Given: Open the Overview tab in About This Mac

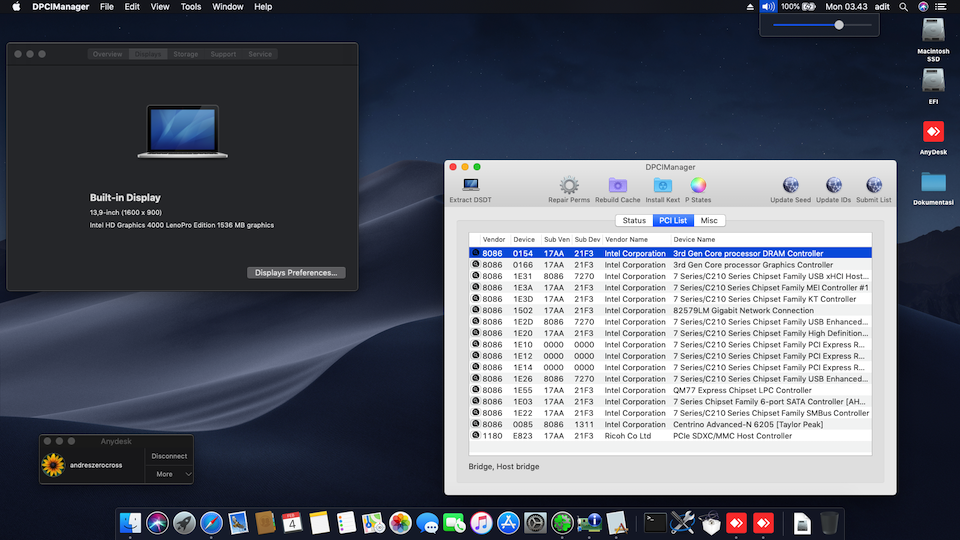Looking at the screenshot, I should (107, 54).
